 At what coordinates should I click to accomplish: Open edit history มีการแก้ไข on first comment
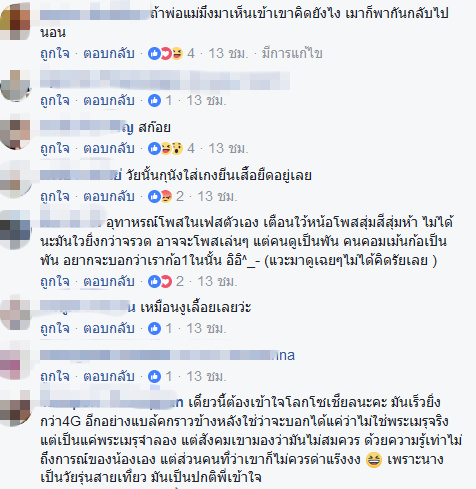[x=292, y=53]
